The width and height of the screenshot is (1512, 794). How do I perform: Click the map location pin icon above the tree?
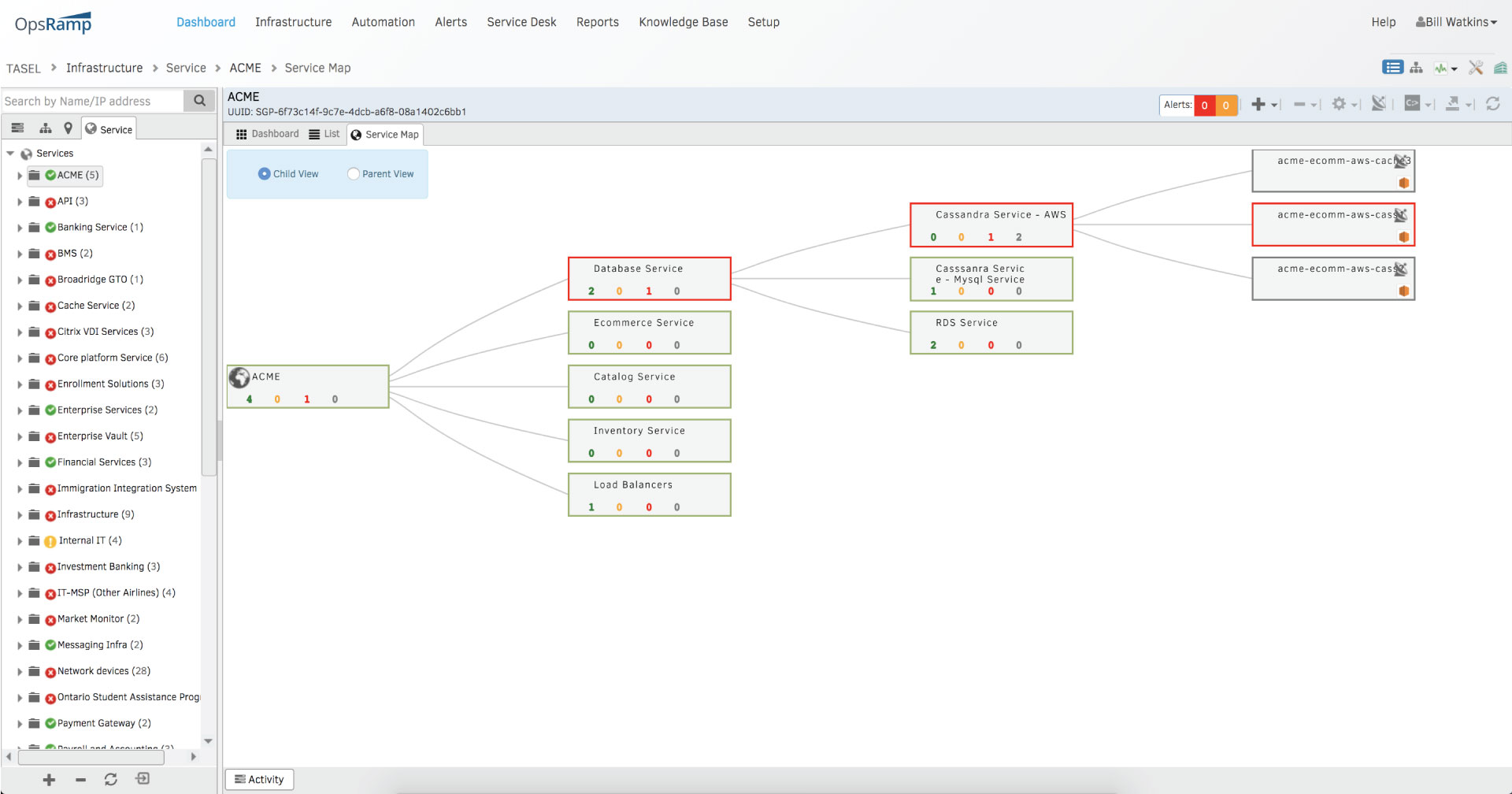click(x=69, y=127)
